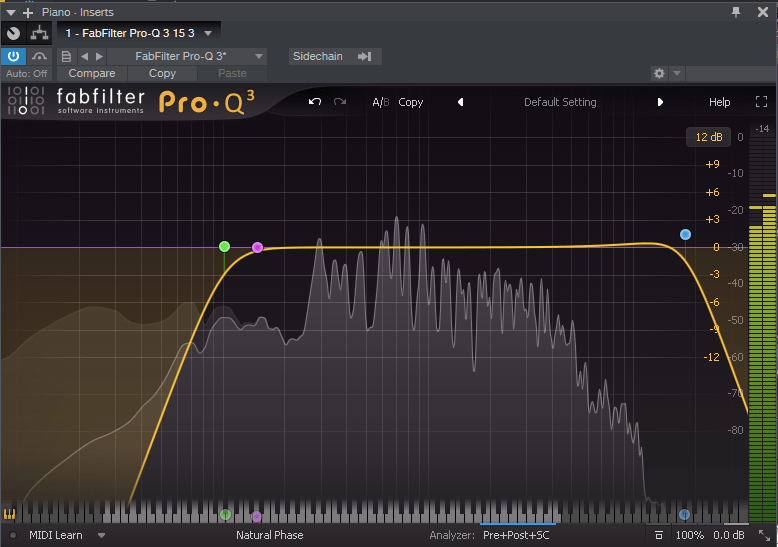The height and width of the screenshot is (547, 778).
Task: Select the green EQ band node
Action: point(224,246)
